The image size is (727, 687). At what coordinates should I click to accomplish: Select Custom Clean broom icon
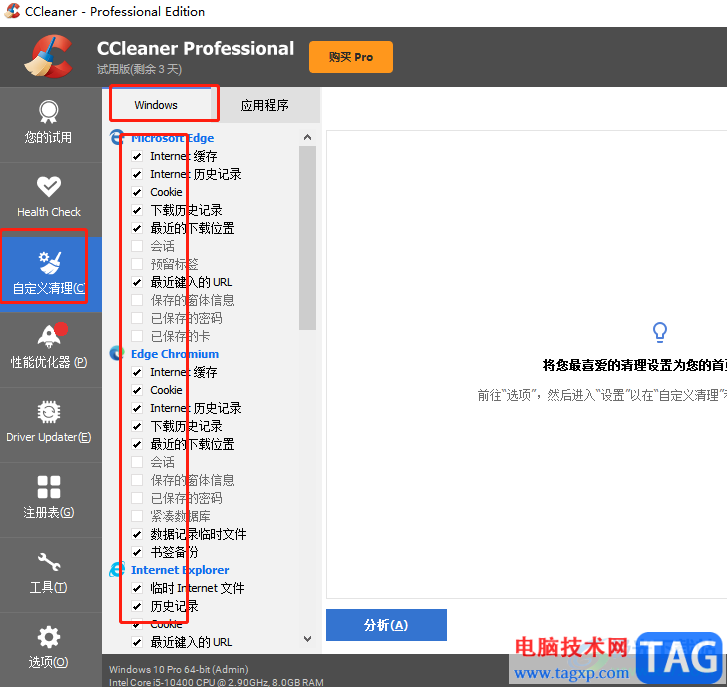(50, 262)
